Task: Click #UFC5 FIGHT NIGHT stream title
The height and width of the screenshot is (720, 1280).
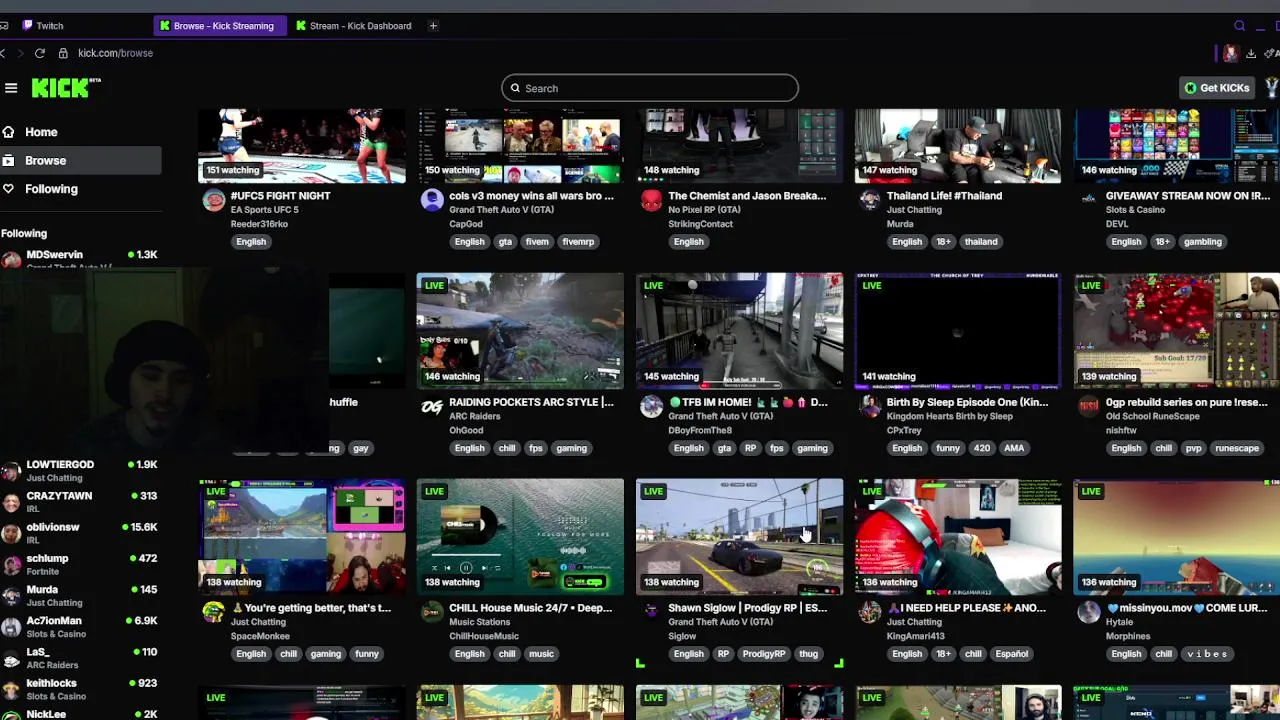Action: click(x=281, y=196)
